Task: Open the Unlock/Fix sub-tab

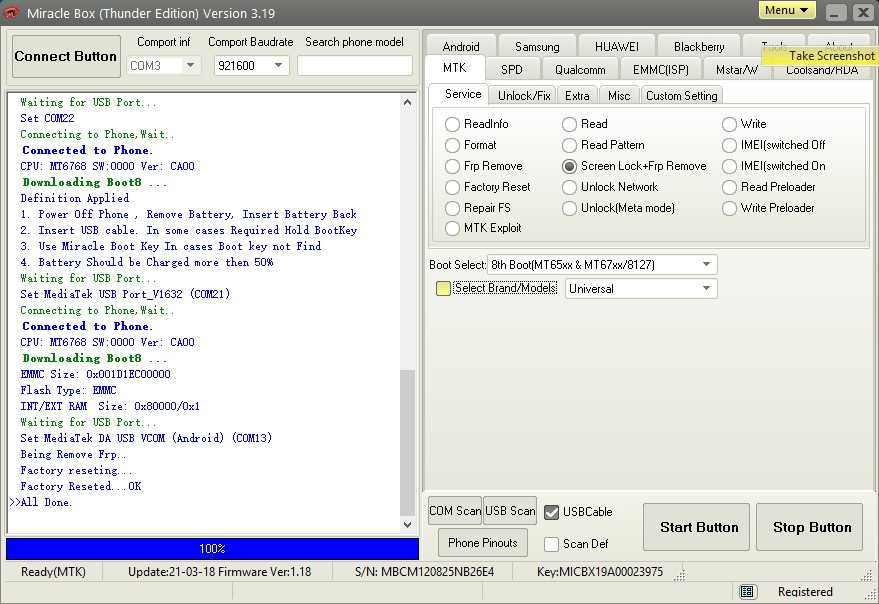Action: point(524,95)
